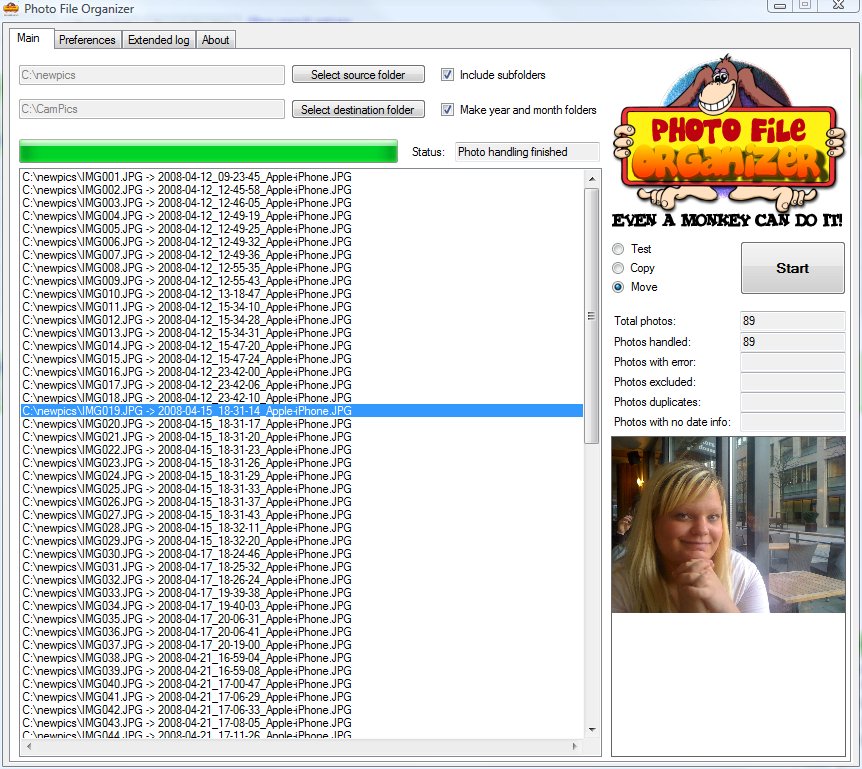Click the Photos handled value field
The image size is (862, 769).
tap(792, 342)
